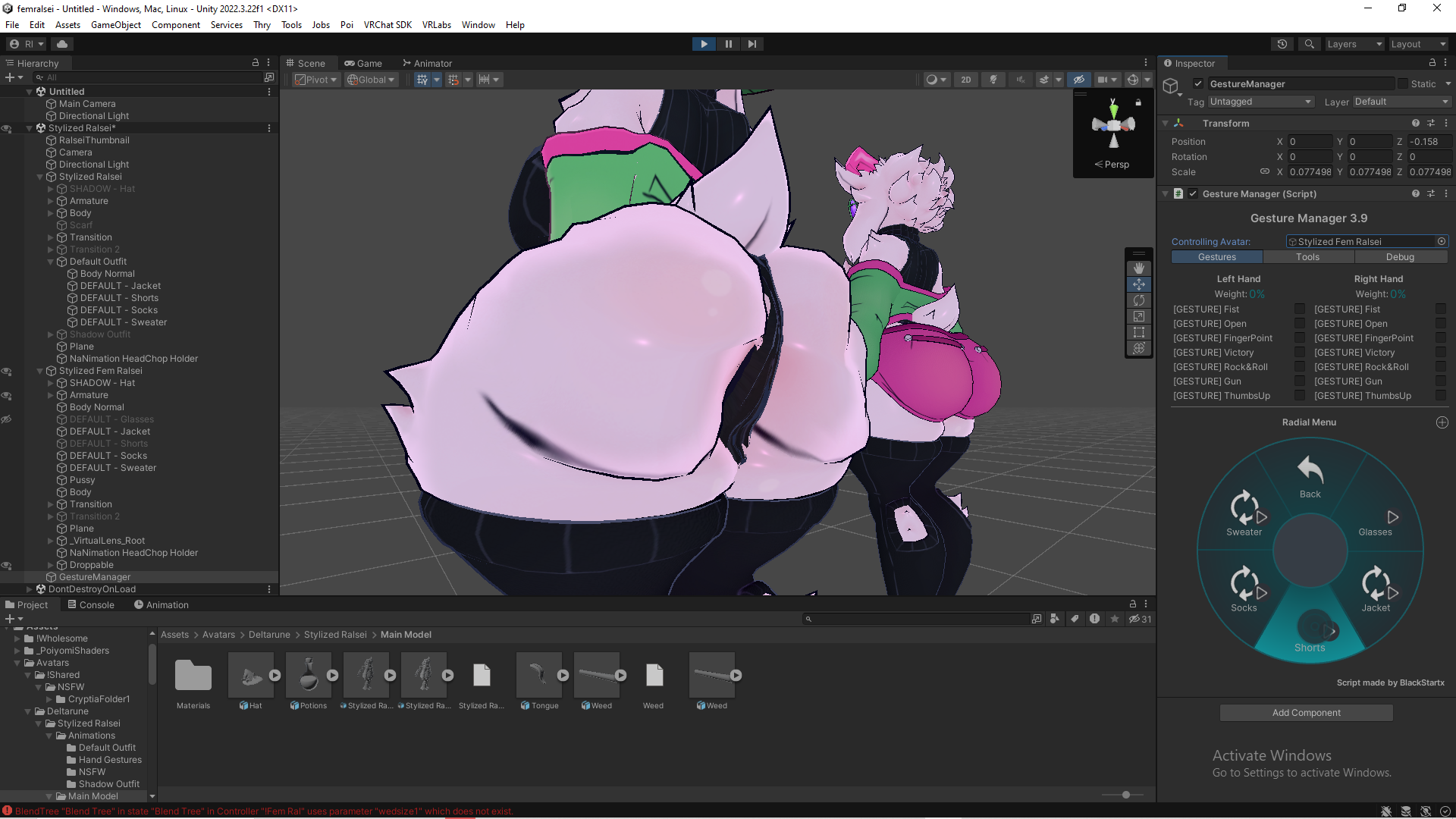1456x819 pixels.
Task: Toggle scene lighting bulb icon
Action: pos(993,80)
